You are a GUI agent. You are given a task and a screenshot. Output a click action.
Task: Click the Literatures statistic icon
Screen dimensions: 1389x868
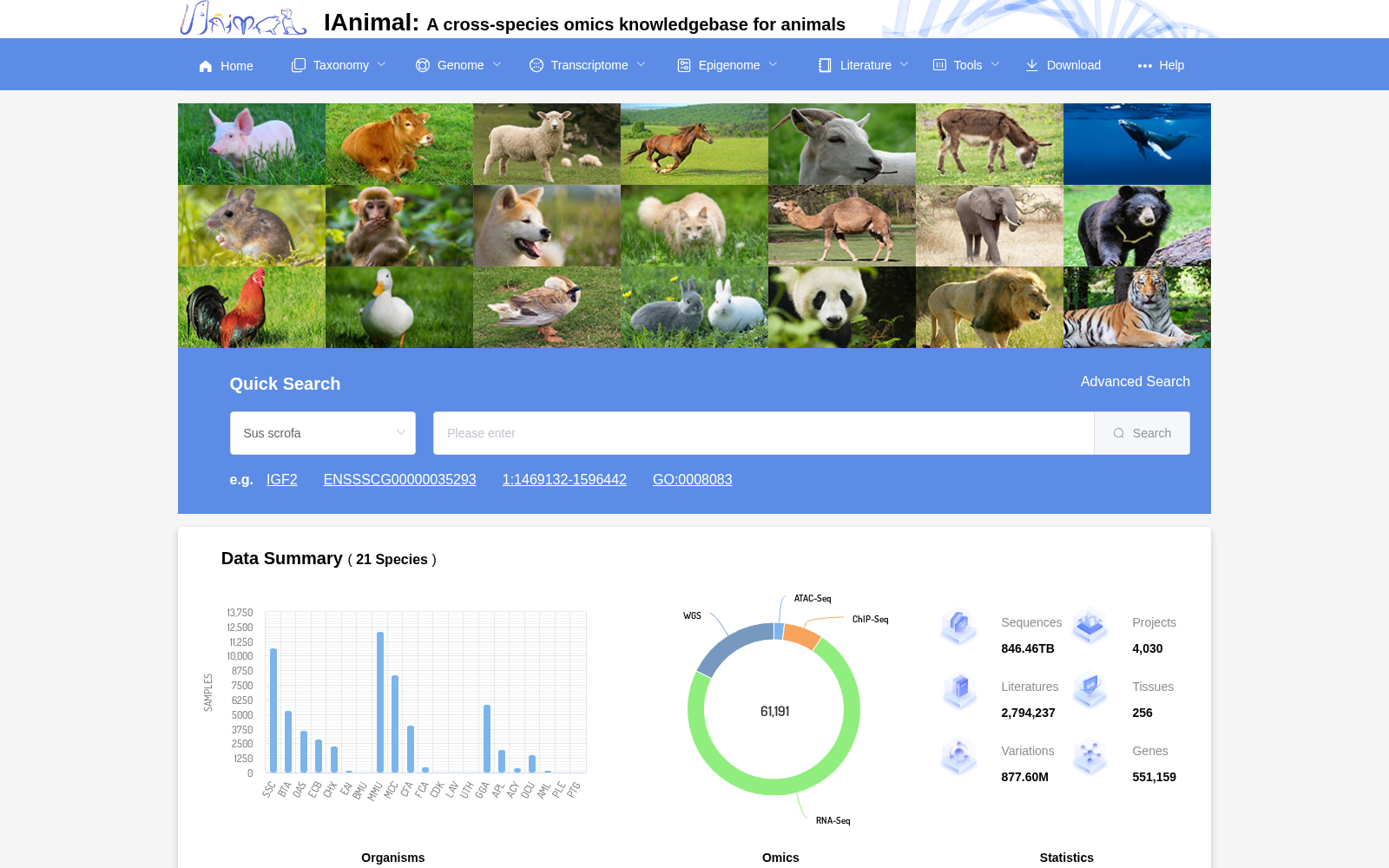(959, 691)
